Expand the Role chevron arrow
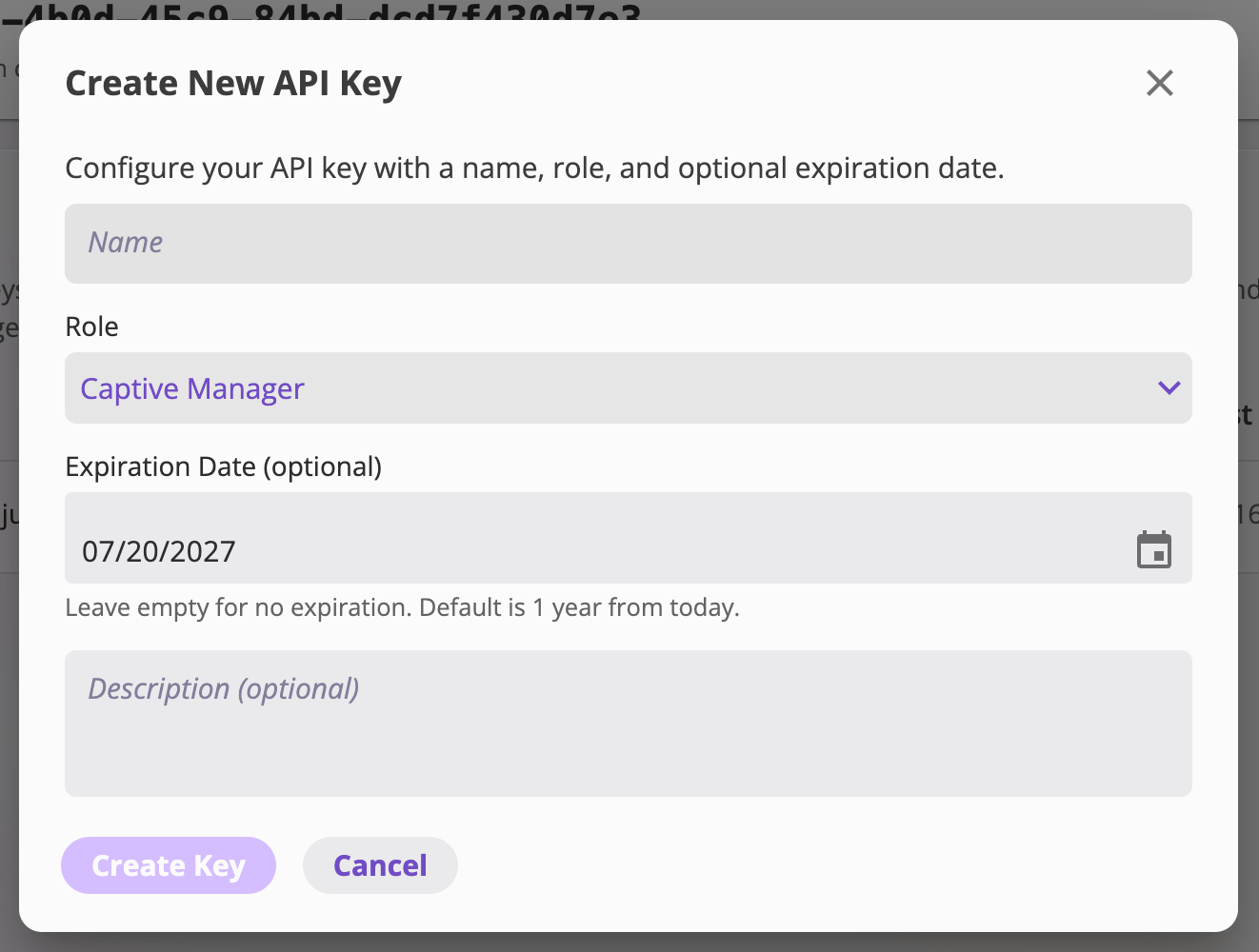This screenshot has width=1259, height=952. click(1169, 388)
